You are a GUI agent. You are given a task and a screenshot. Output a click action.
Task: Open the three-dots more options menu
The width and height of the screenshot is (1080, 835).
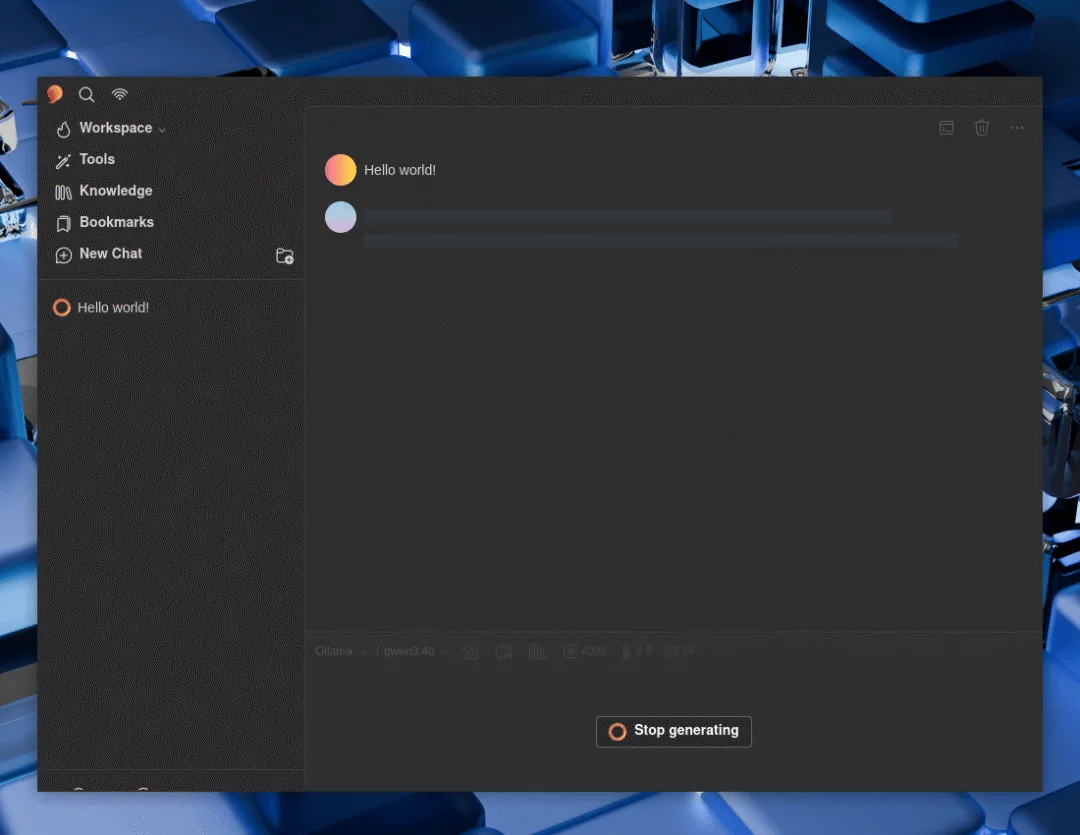(x=1017, y=127)
